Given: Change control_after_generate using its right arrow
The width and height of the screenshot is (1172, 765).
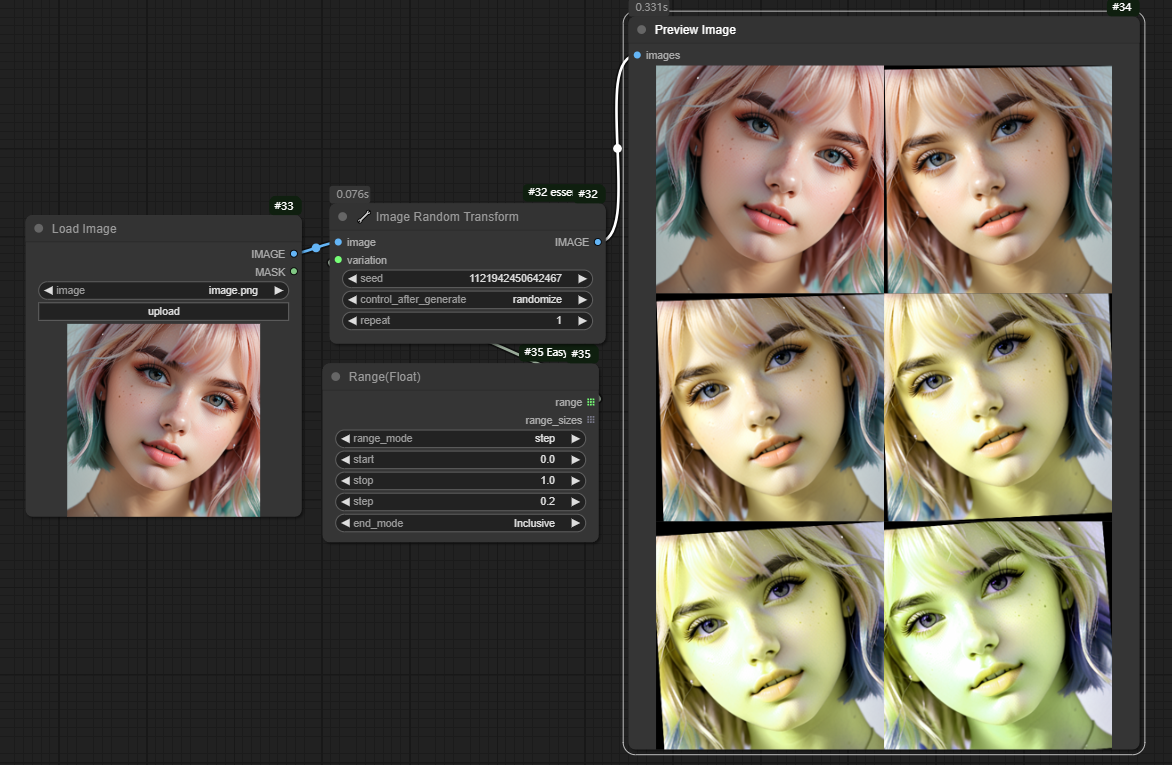Looking at the screenshot, I should (582, 300).
